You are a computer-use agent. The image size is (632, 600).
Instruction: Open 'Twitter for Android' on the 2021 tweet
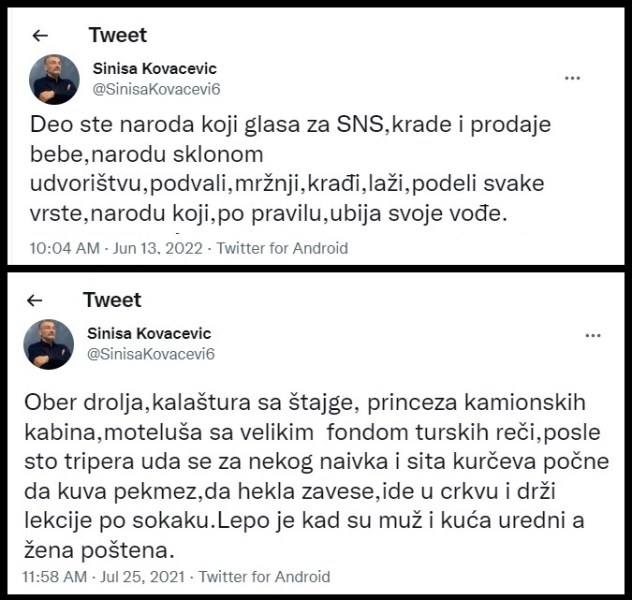click(264, 577)
